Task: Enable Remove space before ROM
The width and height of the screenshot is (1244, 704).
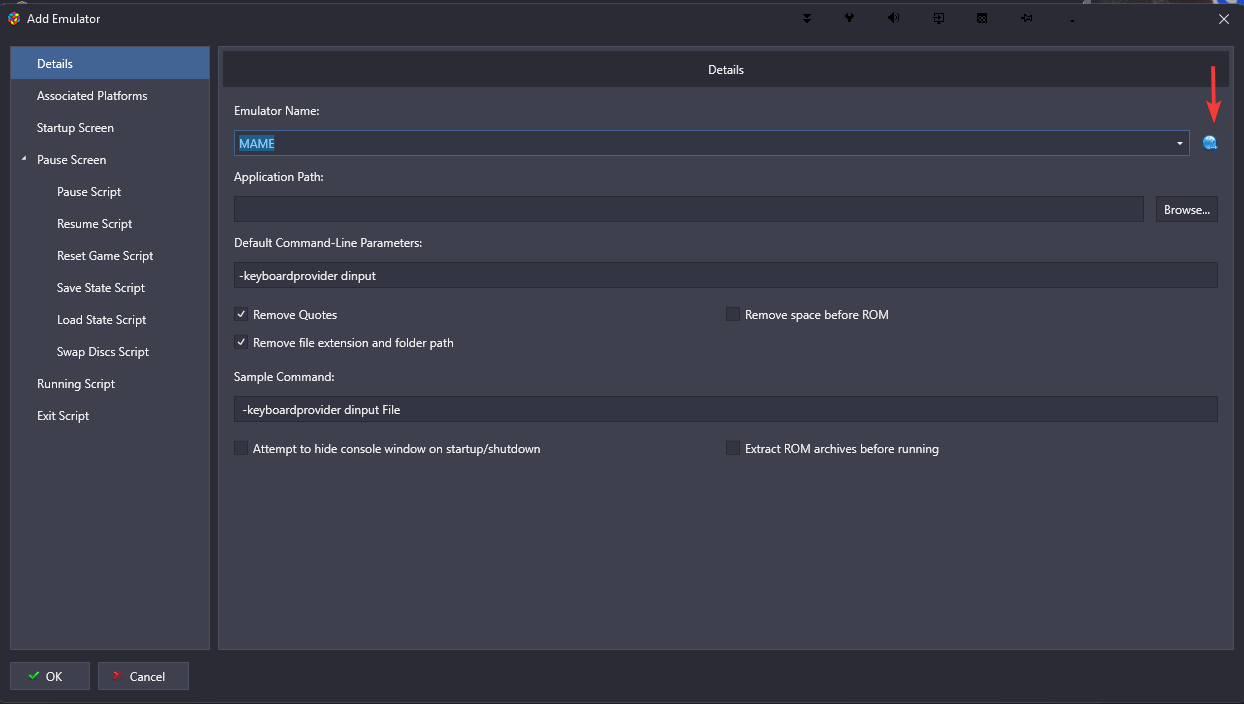Action: point(733,314)
